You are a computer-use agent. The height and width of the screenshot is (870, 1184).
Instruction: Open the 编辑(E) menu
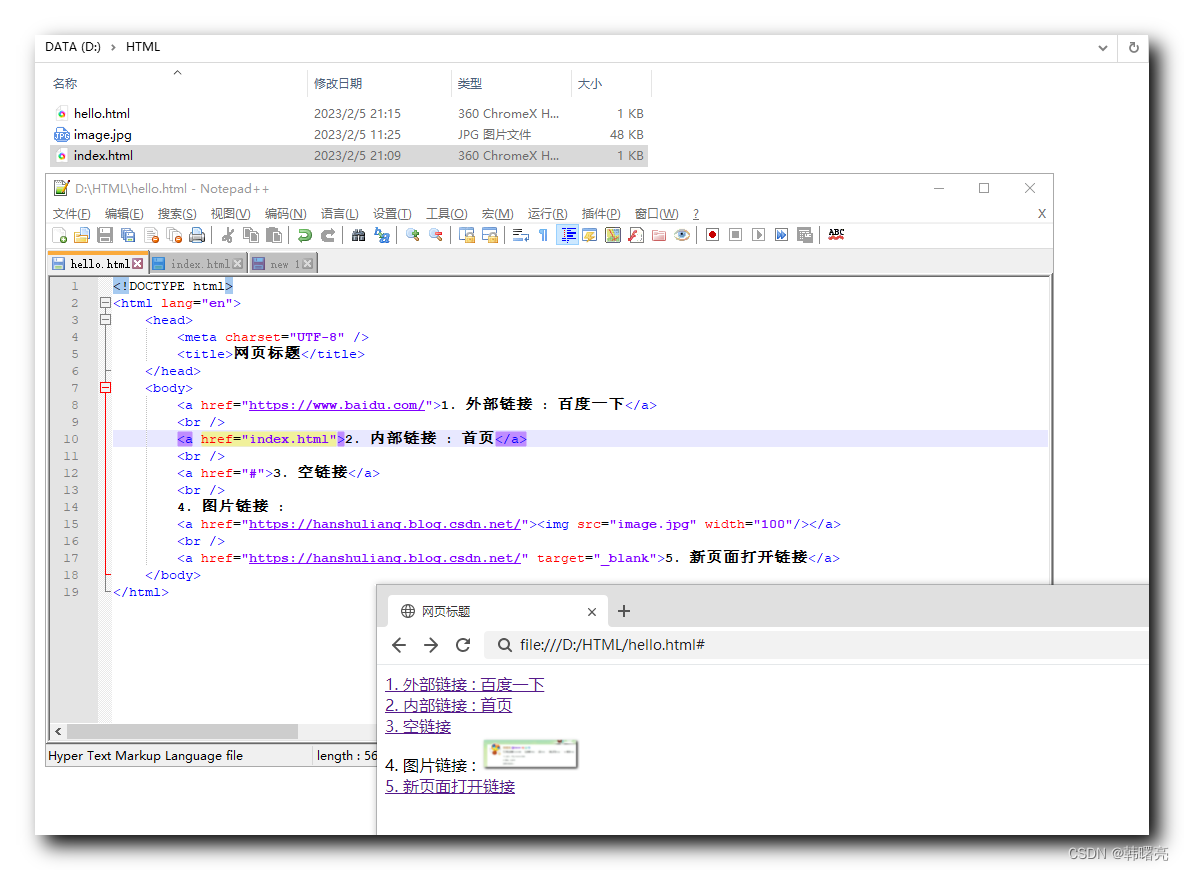pos(124,214)
